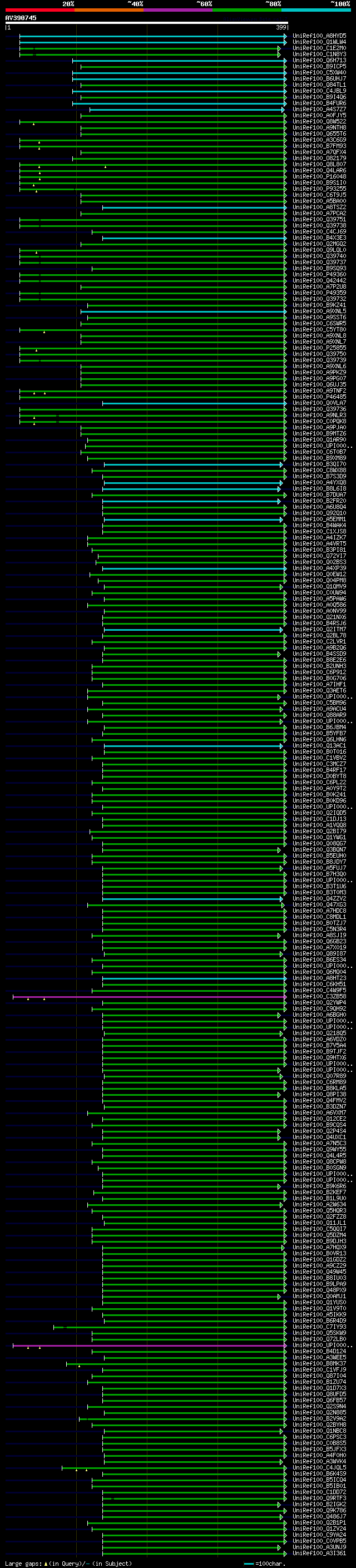
Task: Open hit UniRef100_C1N8Y3
Action: click(x=319, y=54)
